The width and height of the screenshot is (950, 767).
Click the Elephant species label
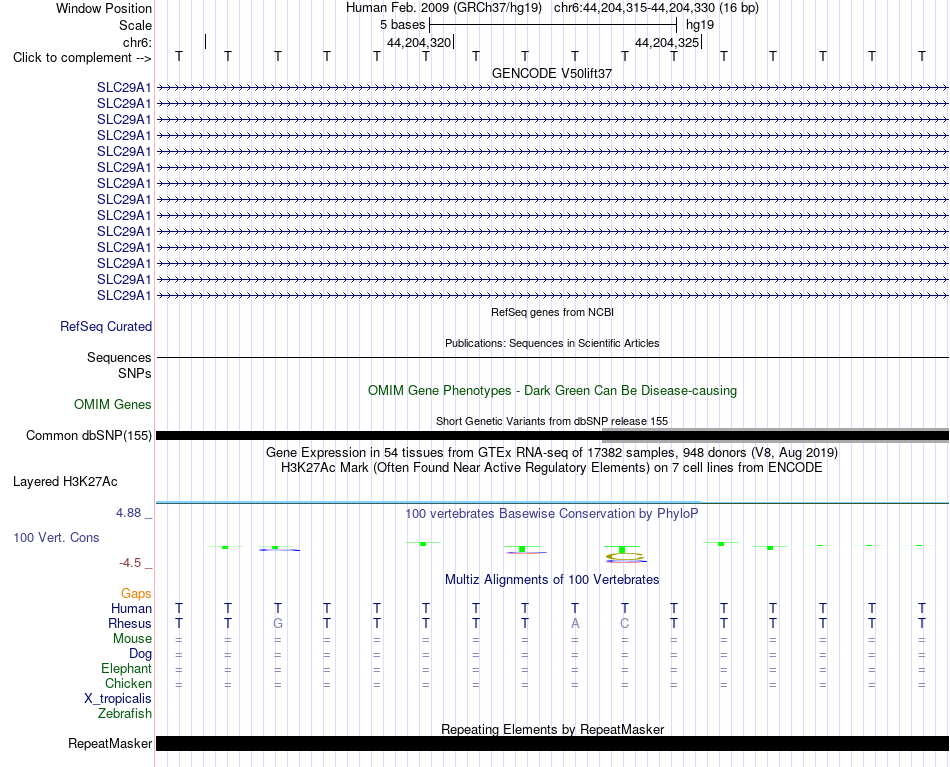[x=126, y=669]
